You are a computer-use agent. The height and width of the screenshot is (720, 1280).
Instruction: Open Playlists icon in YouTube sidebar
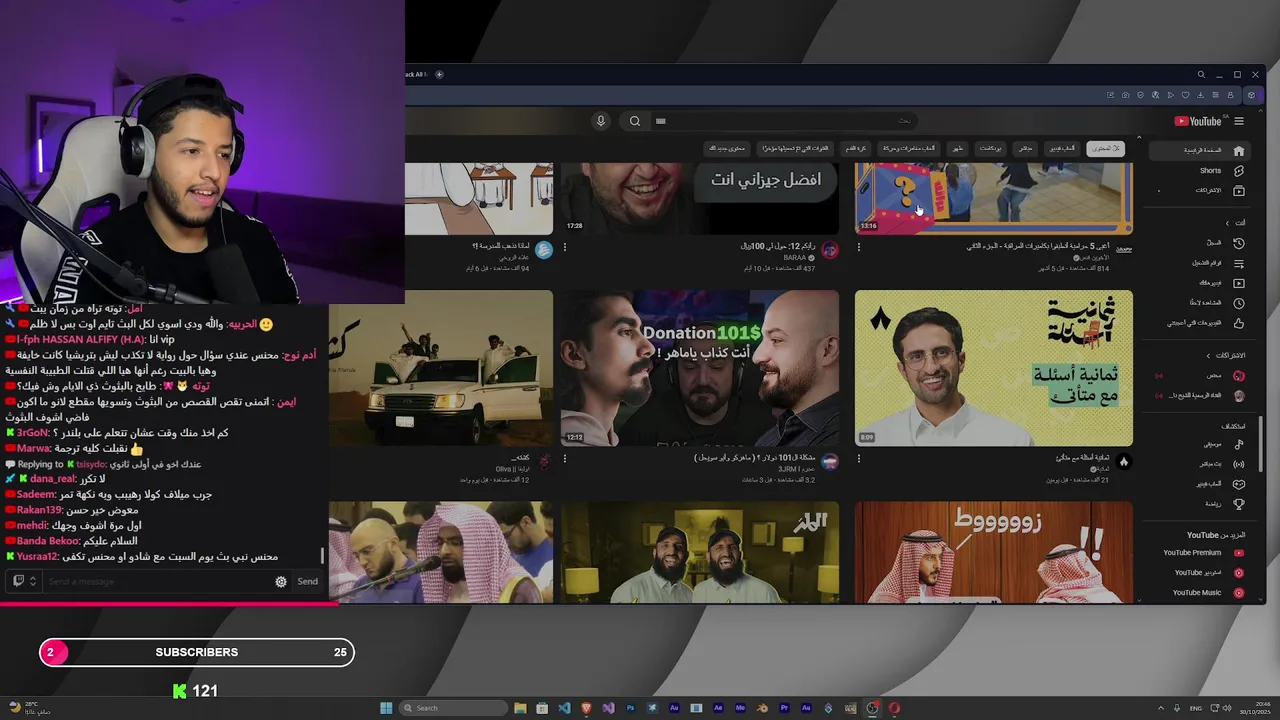point(1239,263)
